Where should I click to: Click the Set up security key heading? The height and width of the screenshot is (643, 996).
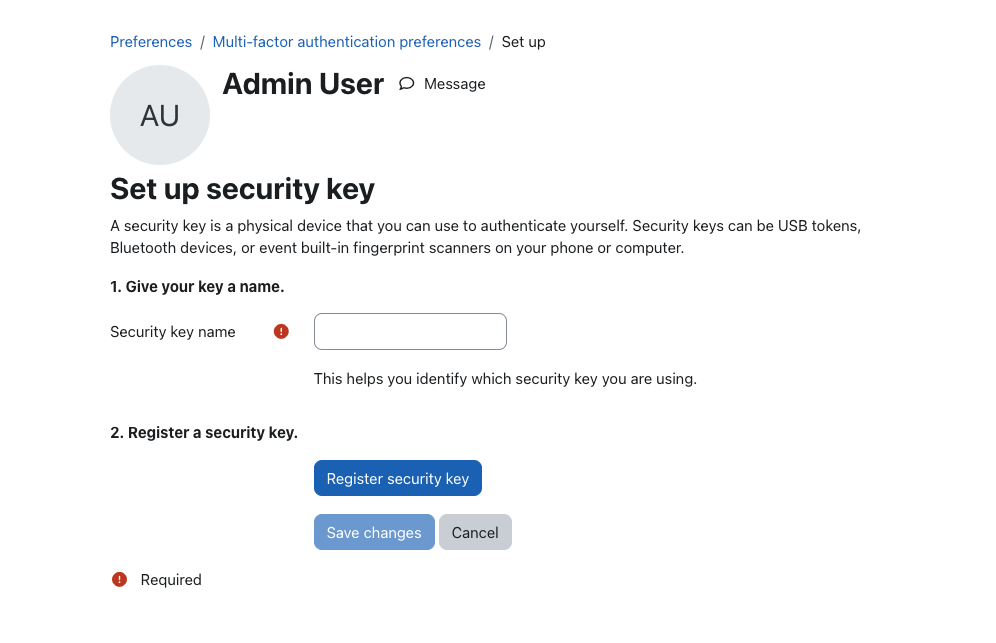tap(243, 189)
